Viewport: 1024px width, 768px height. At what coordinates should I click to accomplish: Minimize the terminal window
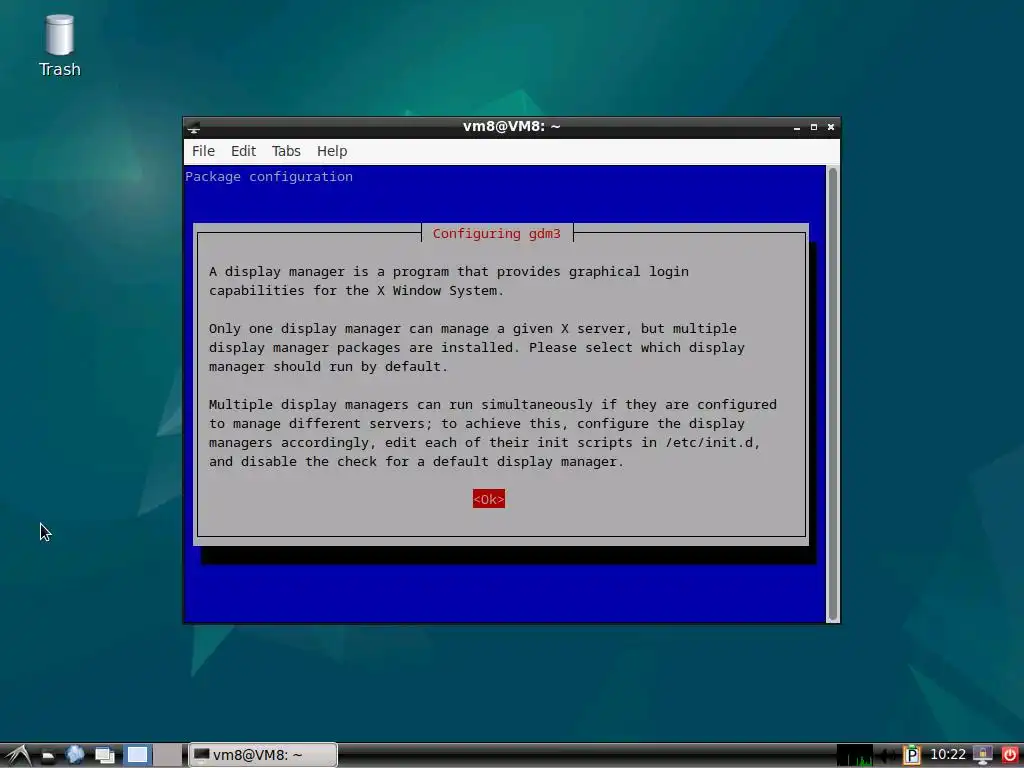tap(797, 127)
